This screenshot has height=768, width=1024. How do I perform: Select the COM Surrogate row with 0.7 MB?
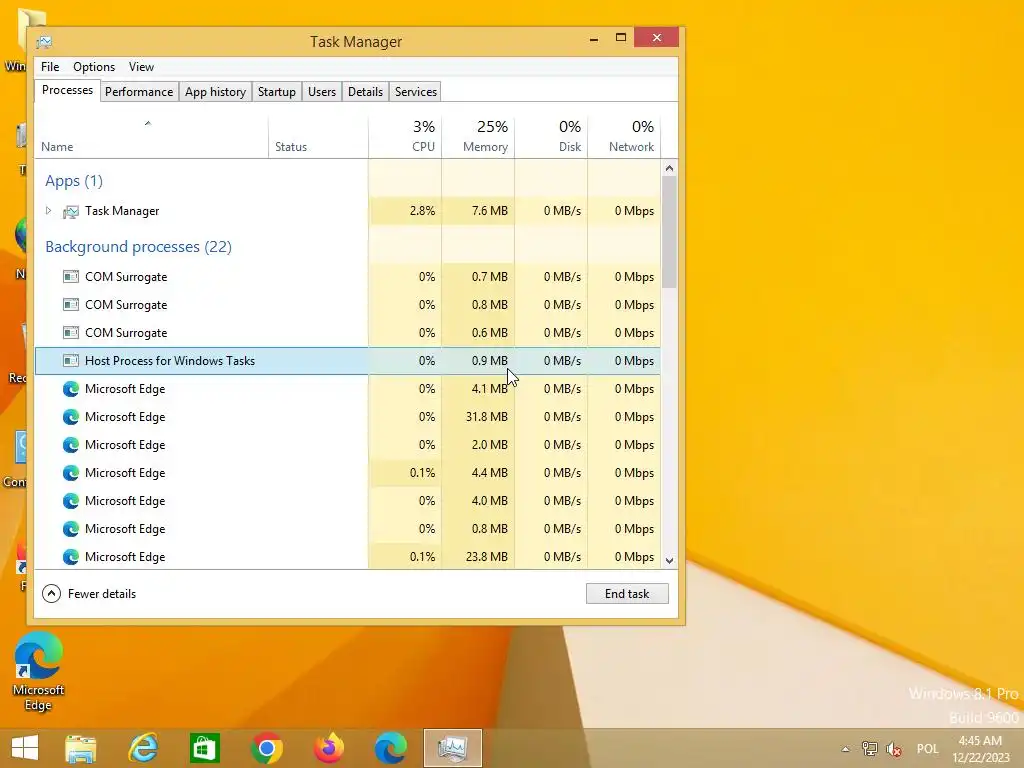tap(347, 277)
